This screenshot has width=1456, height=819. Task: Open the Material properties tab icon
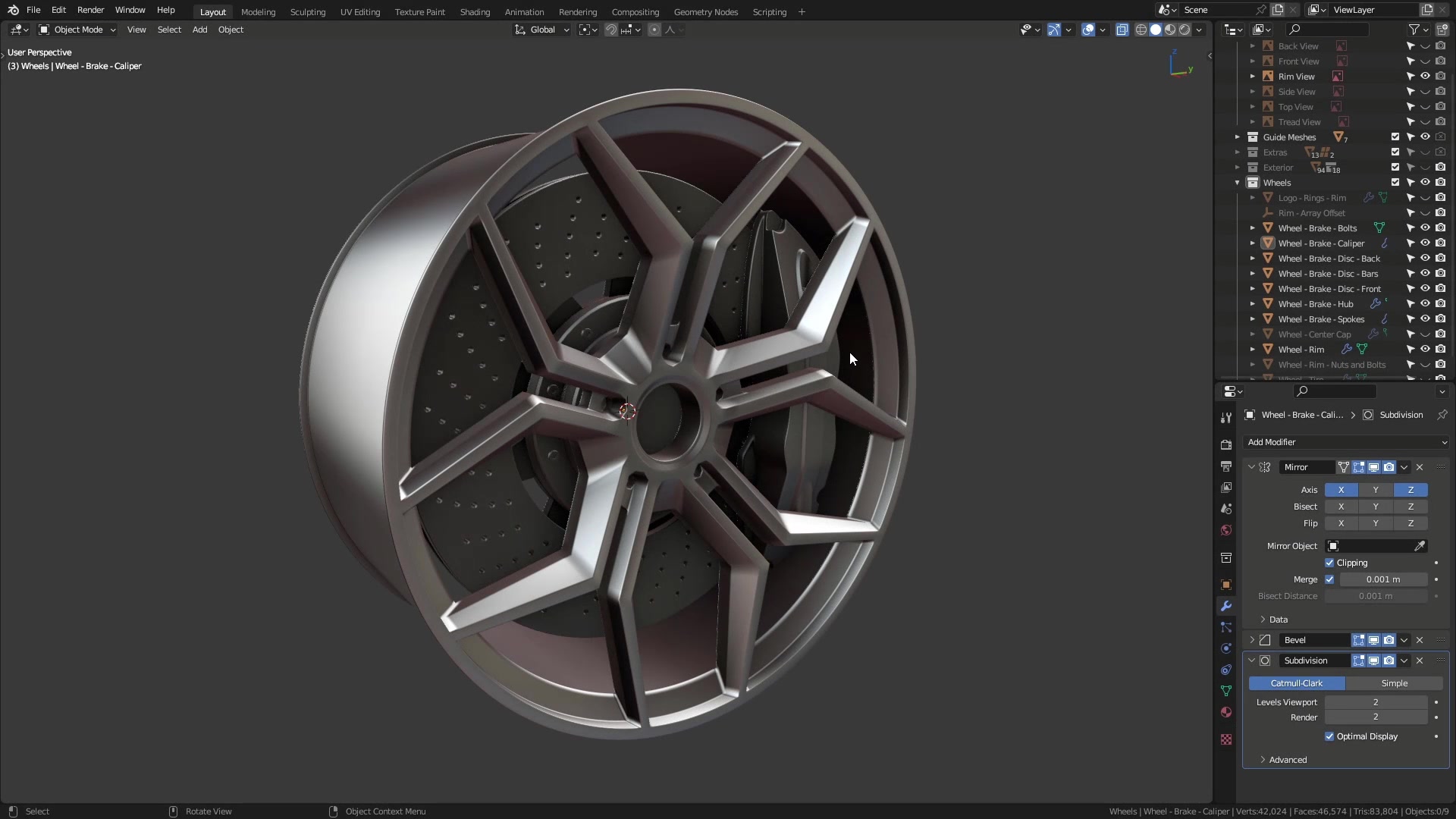tap(1226, 712)
